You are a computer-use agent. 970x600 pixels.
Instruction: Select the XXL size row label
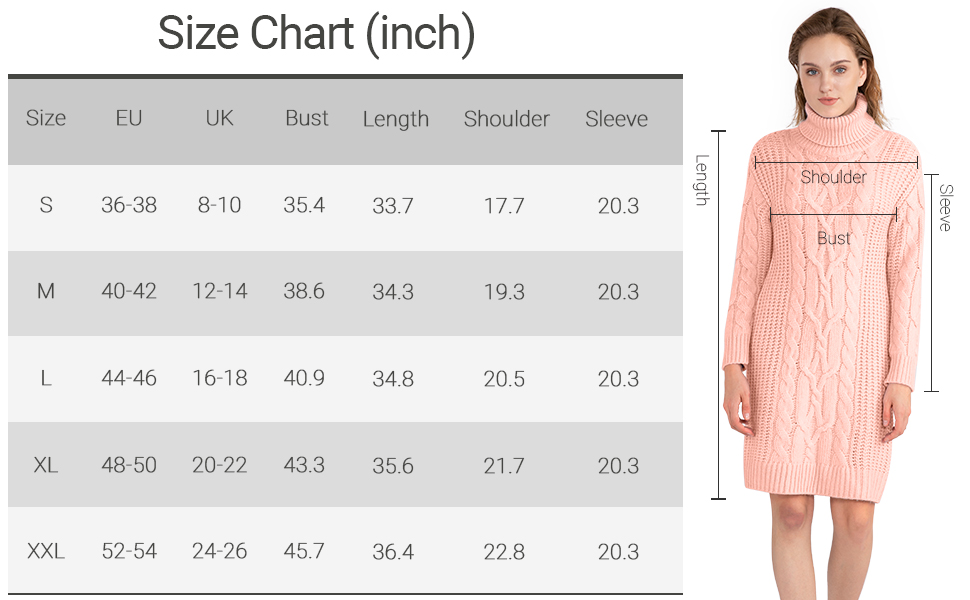tap(46, 551)
